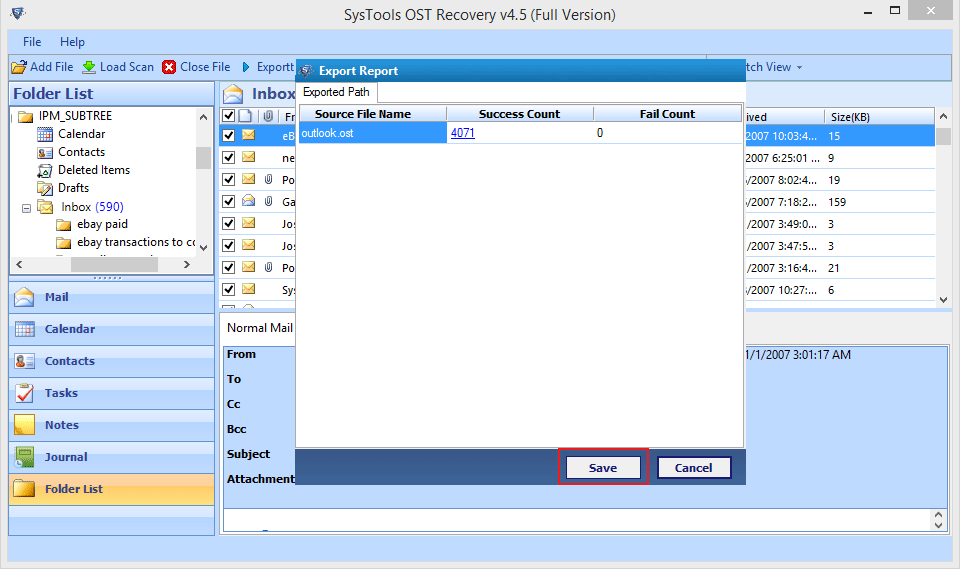Uncheck the checkbox for the 3:49 mail row

pos(228,224)
